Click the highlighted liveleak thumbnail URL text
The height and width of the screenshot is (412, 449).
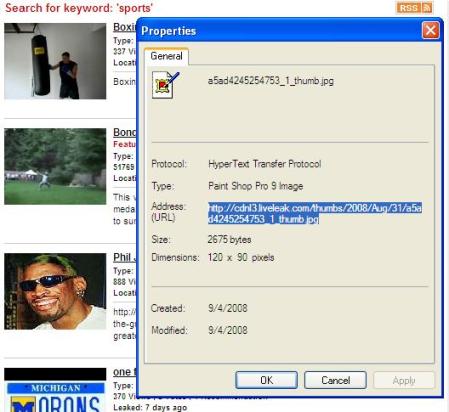315,213
